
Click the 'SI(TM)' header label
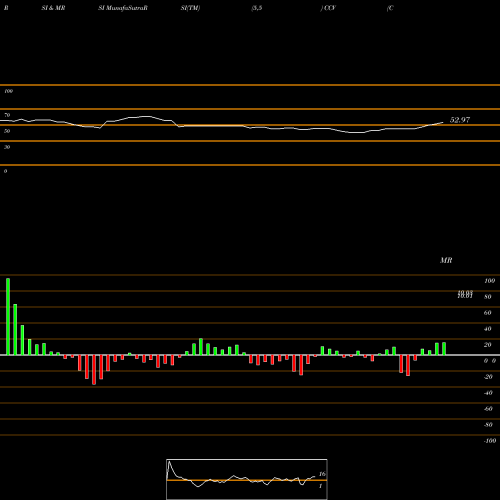(190, 8)
